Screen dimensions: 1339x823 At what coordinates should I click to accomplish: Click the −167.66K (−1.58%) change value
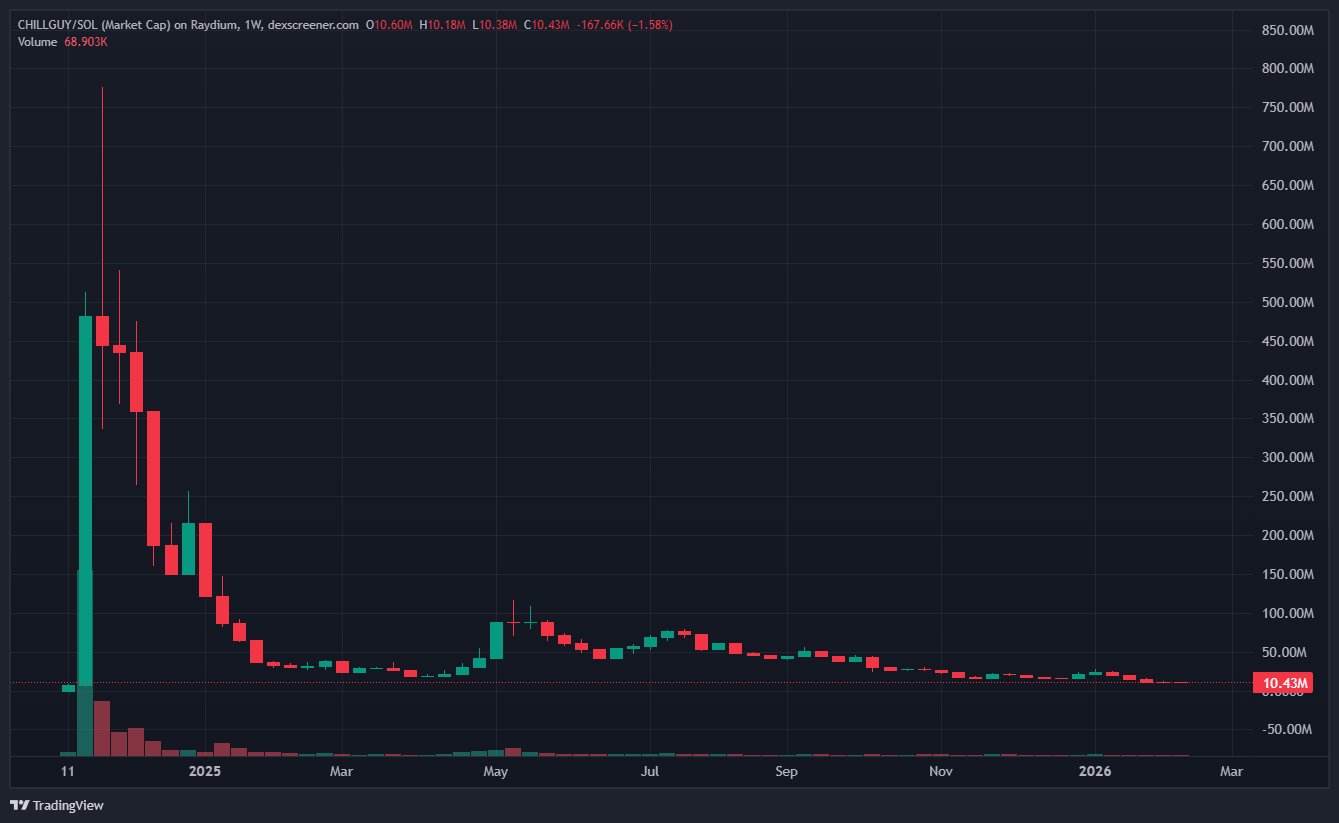coord(624,25)
